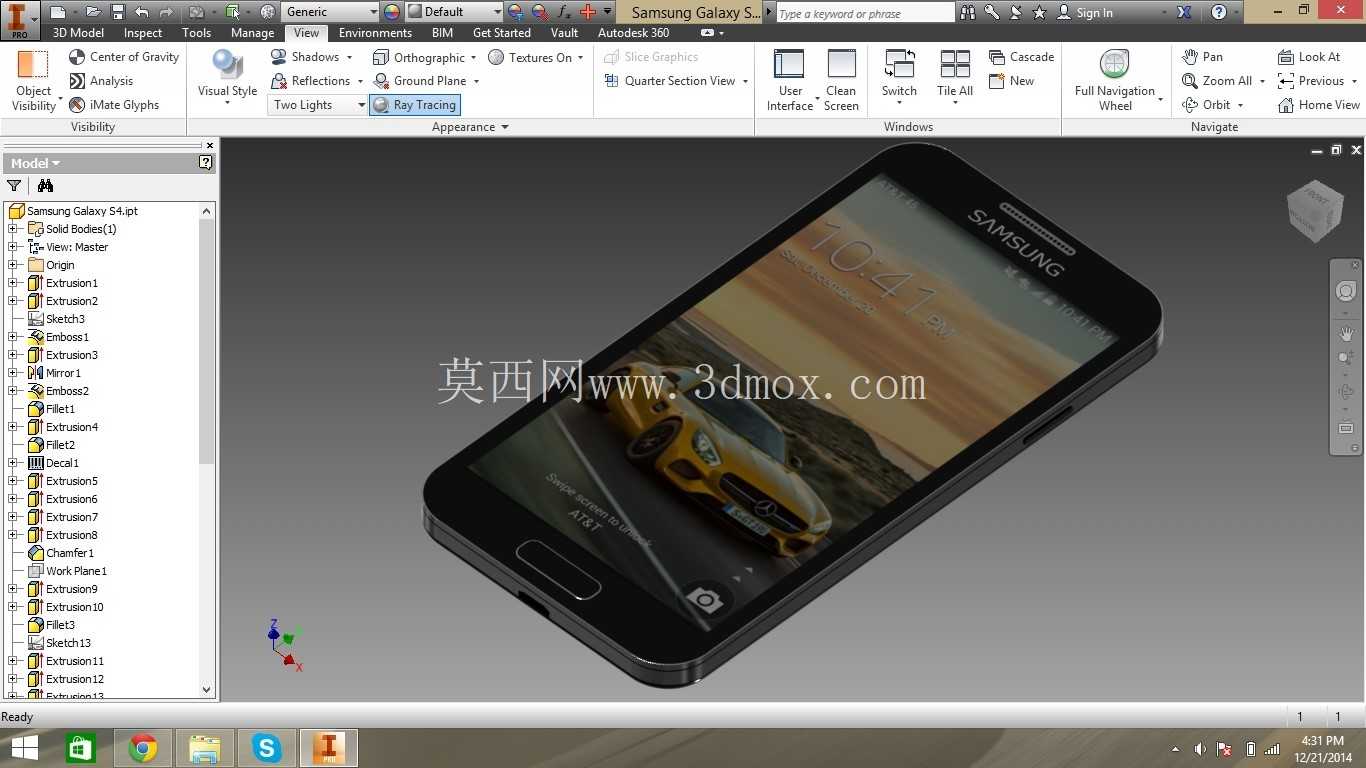The width and height of the screenshot is (1366, 768).
Task: Click the Favorites star icon
Action: click(1039, 12)
